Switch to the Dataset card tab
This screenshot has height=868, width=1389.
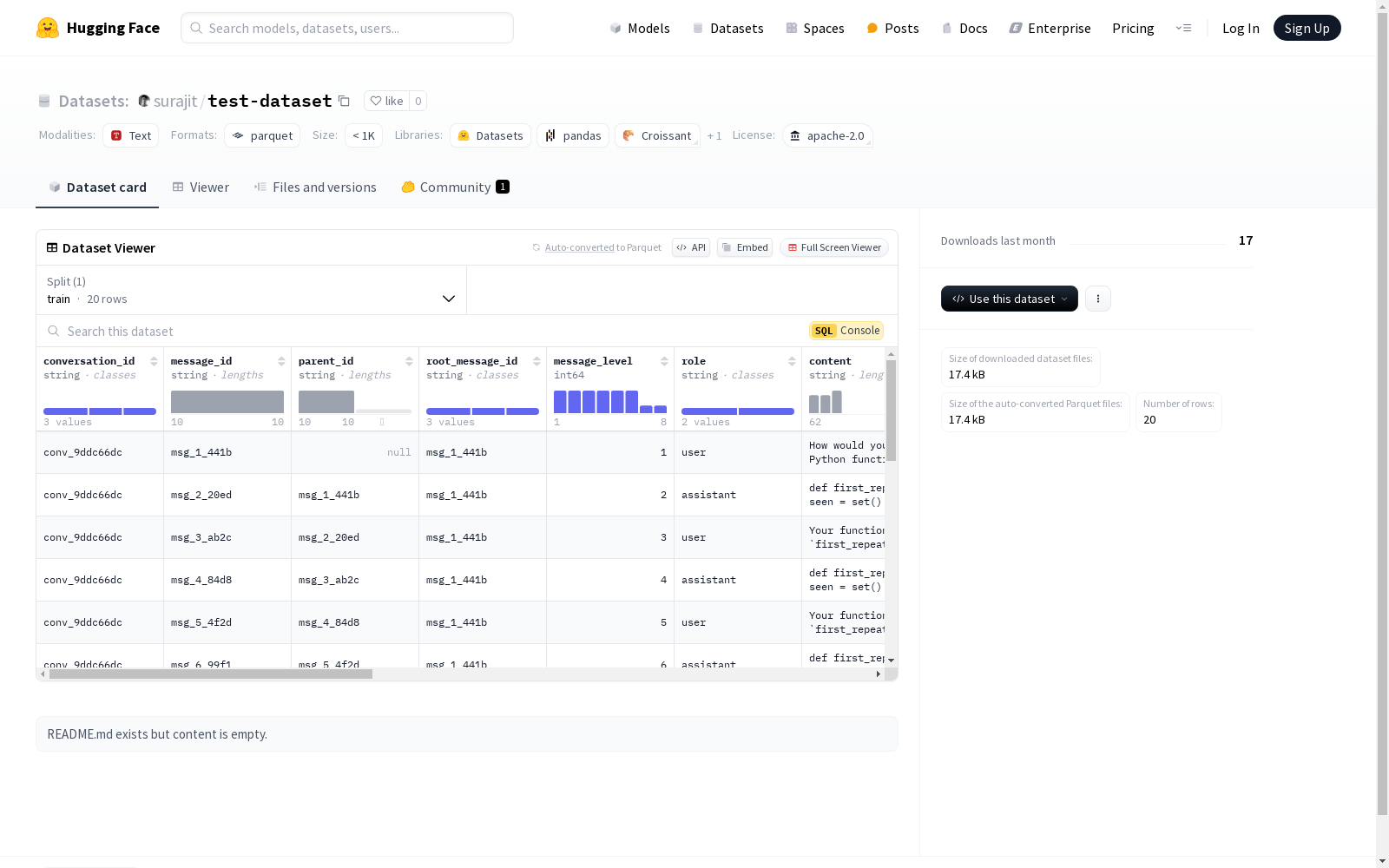(x=97, y=187)
